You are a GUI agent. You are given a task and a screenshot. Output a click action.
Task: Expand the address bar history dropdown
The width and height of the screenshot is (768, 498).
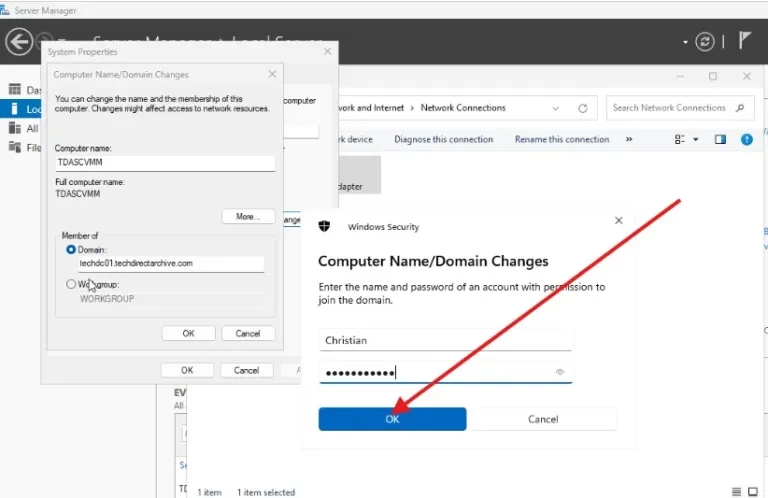pyautogui.click(x=555, y=109)
